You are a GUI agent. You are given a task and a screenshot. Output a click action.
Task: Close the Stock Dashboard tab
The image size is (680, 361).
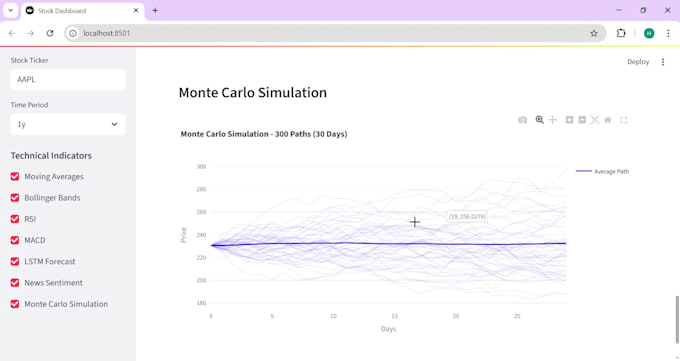(136, 10)
